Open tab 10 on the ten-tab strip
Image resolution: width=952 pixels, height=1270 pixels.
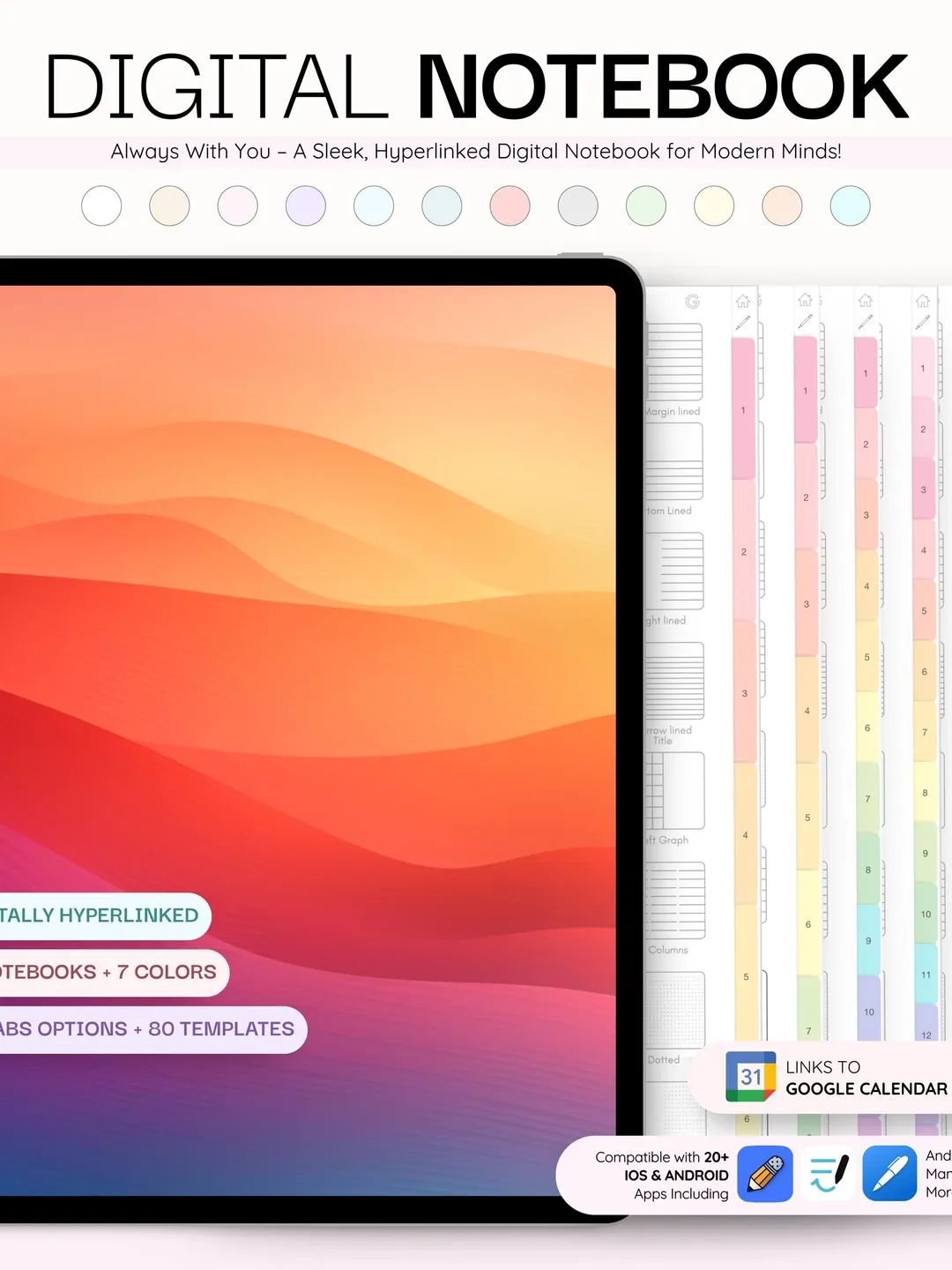[869, 1010]
